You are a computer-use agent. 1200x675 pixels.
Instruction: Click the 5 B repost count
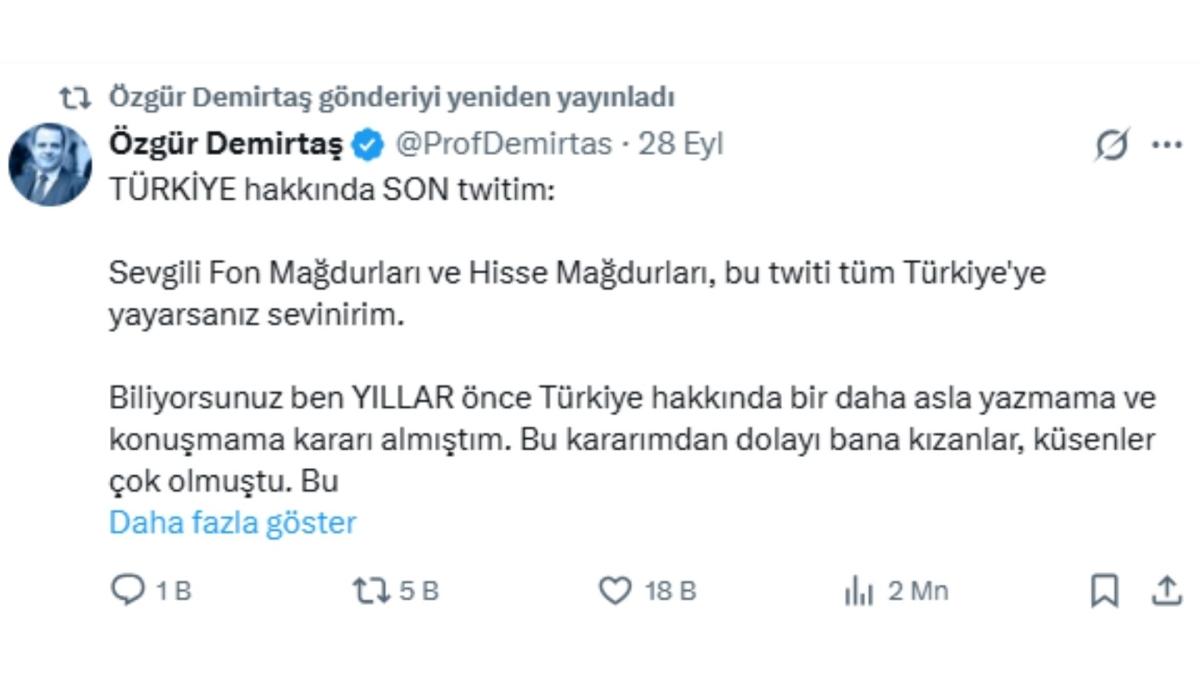[419, 591]
